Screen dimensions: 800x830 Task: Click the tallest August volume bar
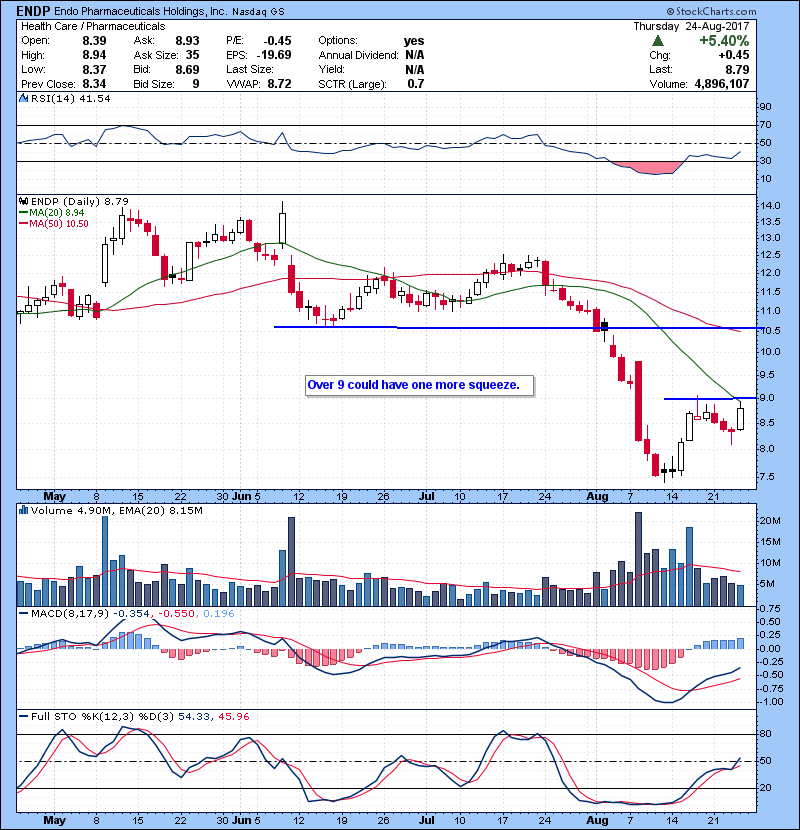(x=639, y=559)
